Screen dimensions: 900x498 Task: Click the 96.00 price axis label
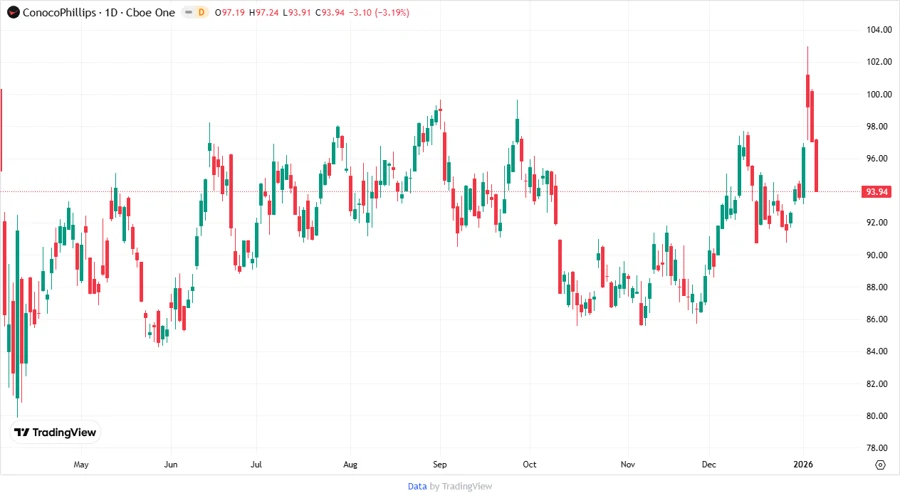point(879,158)
